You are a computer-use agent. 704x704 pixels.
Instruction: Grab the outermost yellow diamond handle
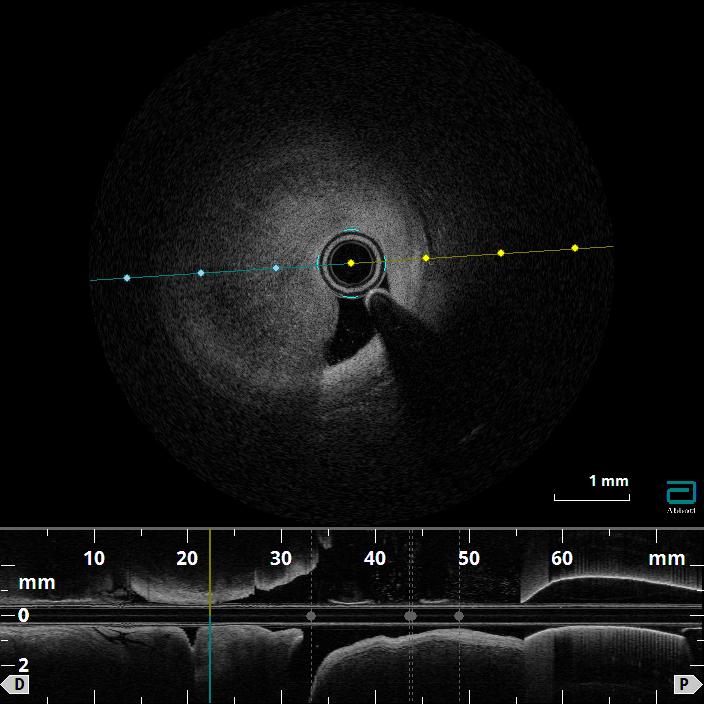pos(575,247)
